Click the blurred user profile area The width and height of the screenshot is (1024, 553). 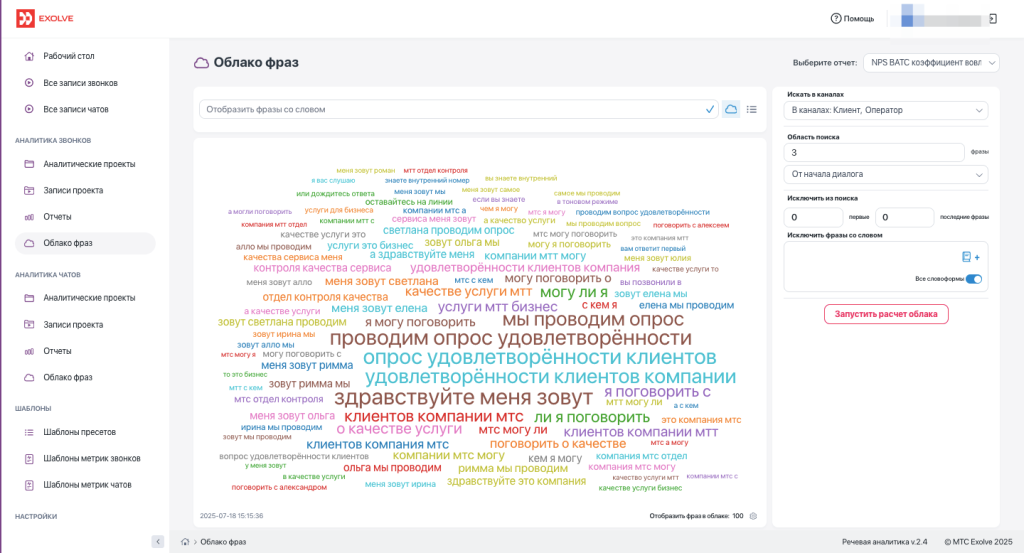point(940,16)
